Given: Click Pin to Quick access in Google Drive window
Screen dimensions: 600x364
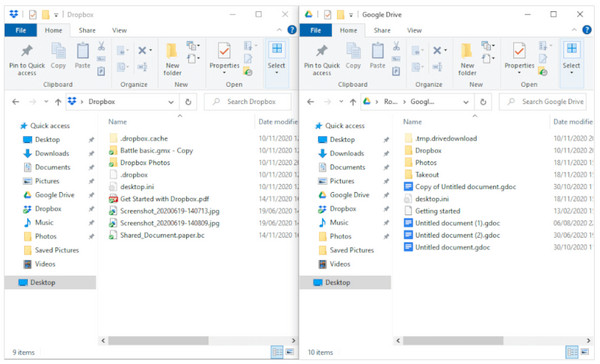Looking at the screenshot, I should (322, 59).
